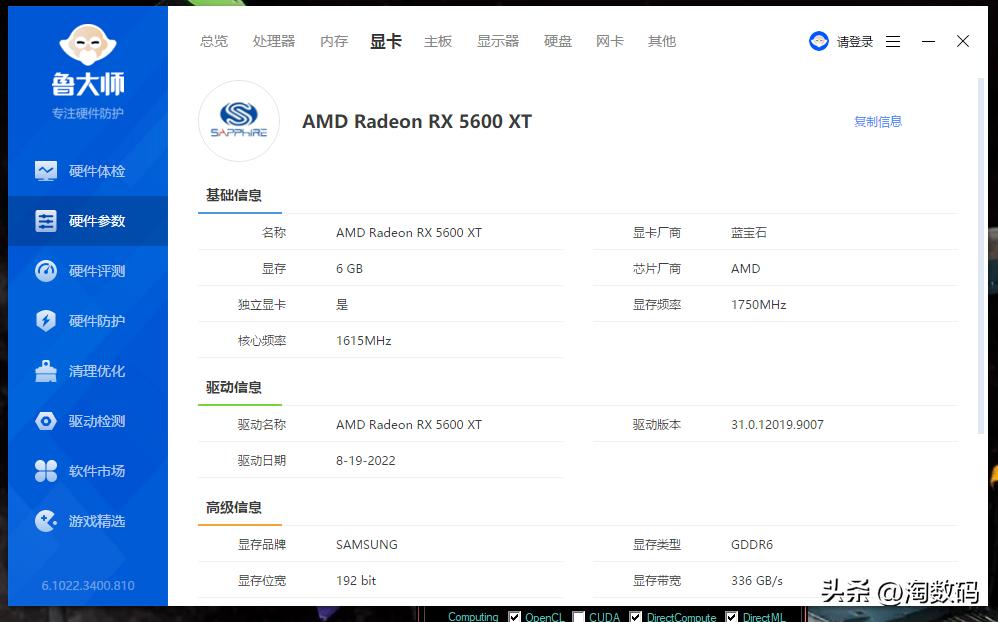
Task: Click the 清理优化 cleanup optimization icon
Action: (87, 371)
